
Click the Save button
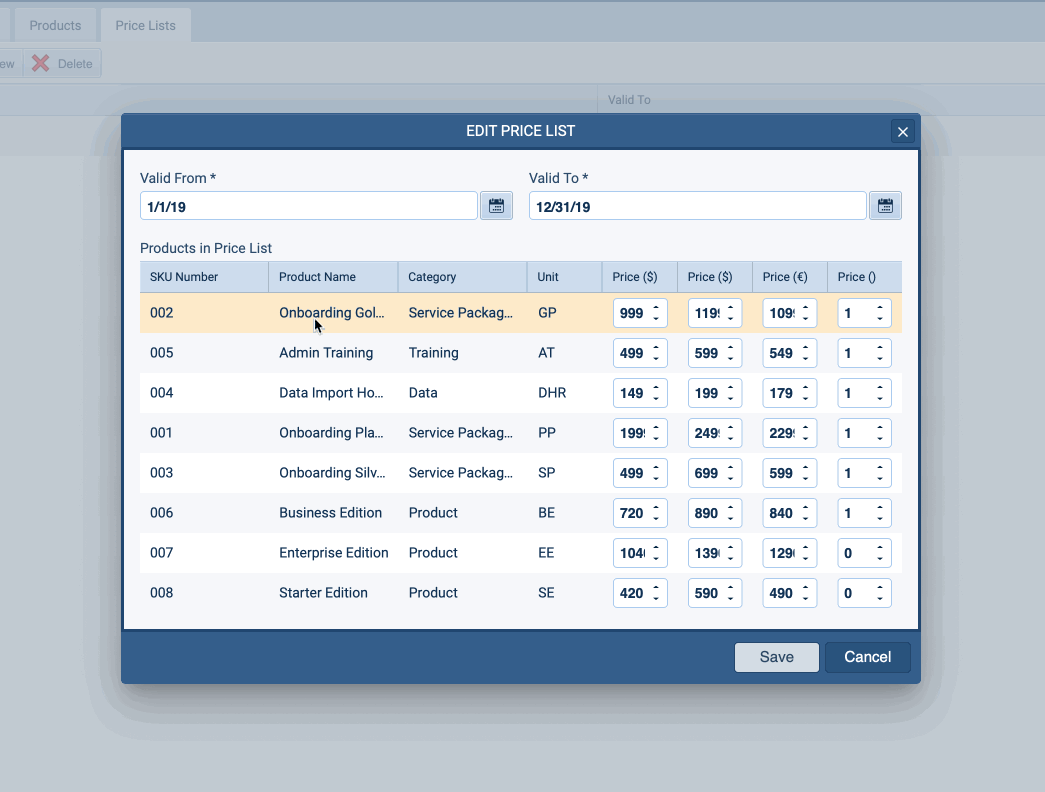tap(777, 657)
